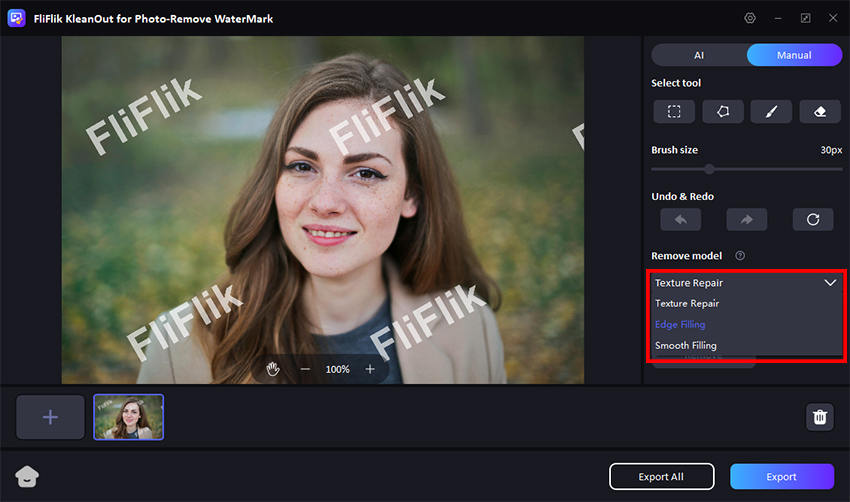Choose Edge Filling from the dropdown
Viewport: 850px width, 502px height.
point(680,324)
